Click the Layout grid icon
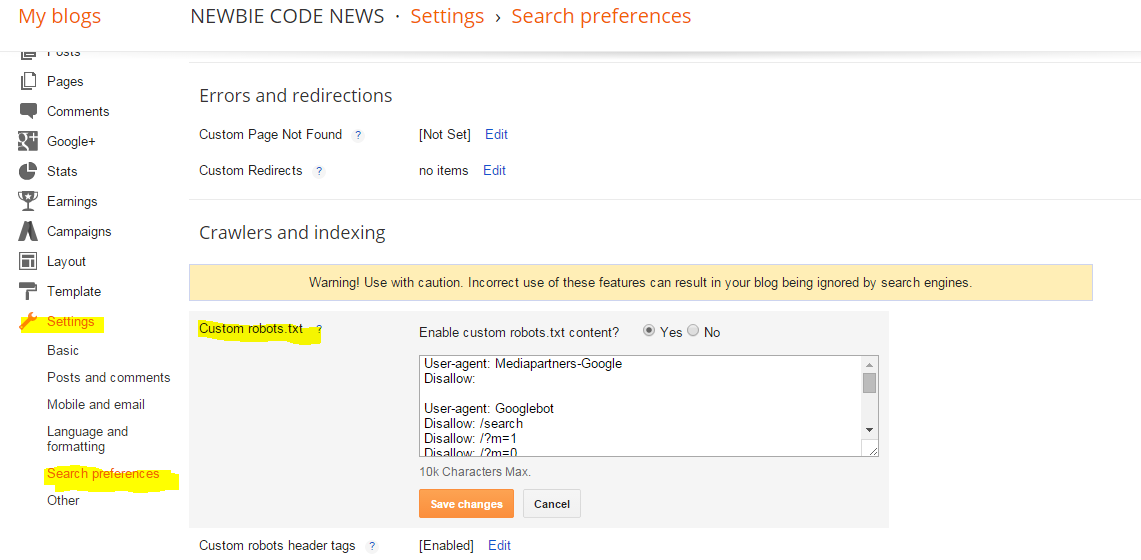The width and height of the screenshot is (1141, 560). click(28, 261)
